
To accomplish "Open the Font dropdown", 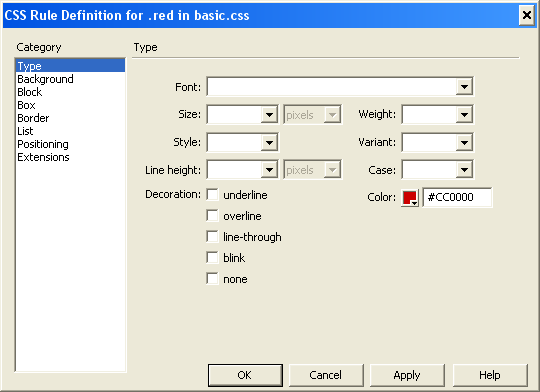I will point(464,86).
